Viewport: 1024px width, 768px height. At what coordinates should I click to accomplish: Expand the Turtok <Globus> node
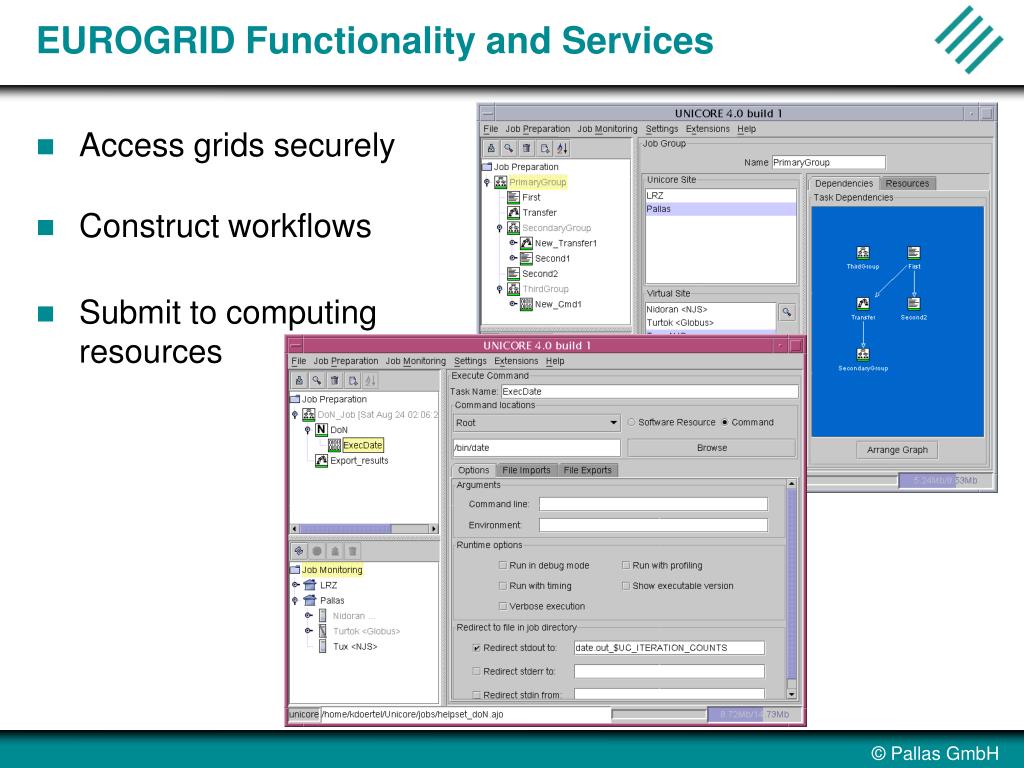click(x=308, y=631)
